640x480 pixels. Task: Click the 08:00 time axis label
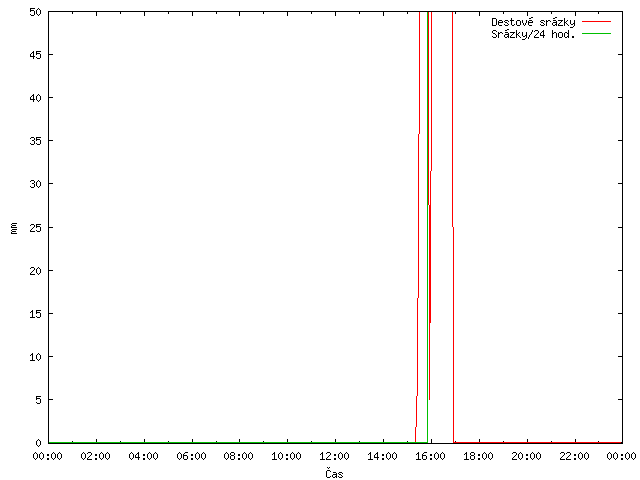pos(239,456)
